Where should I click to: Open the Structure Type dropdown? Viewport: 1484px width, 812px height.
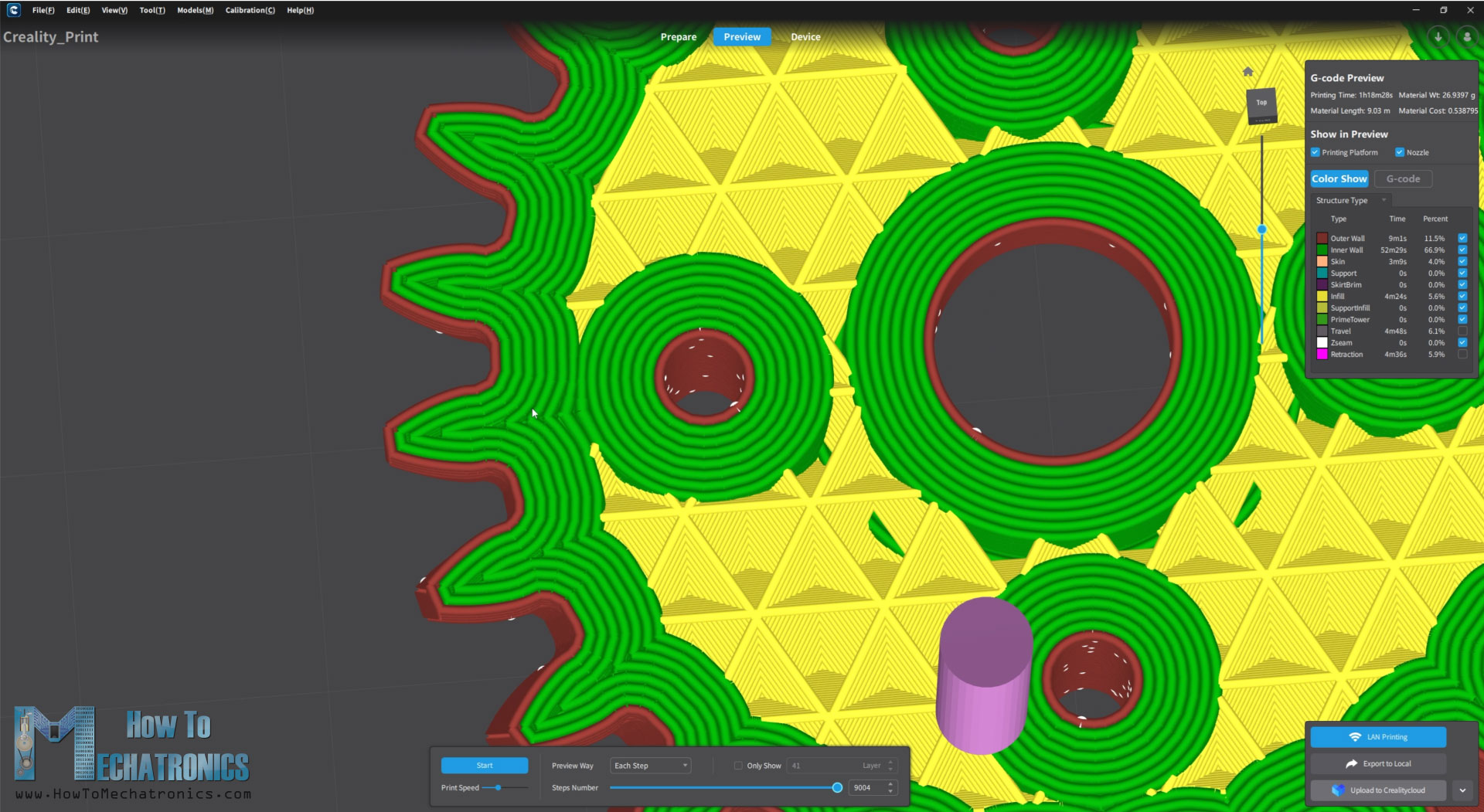coord(1351,200)
